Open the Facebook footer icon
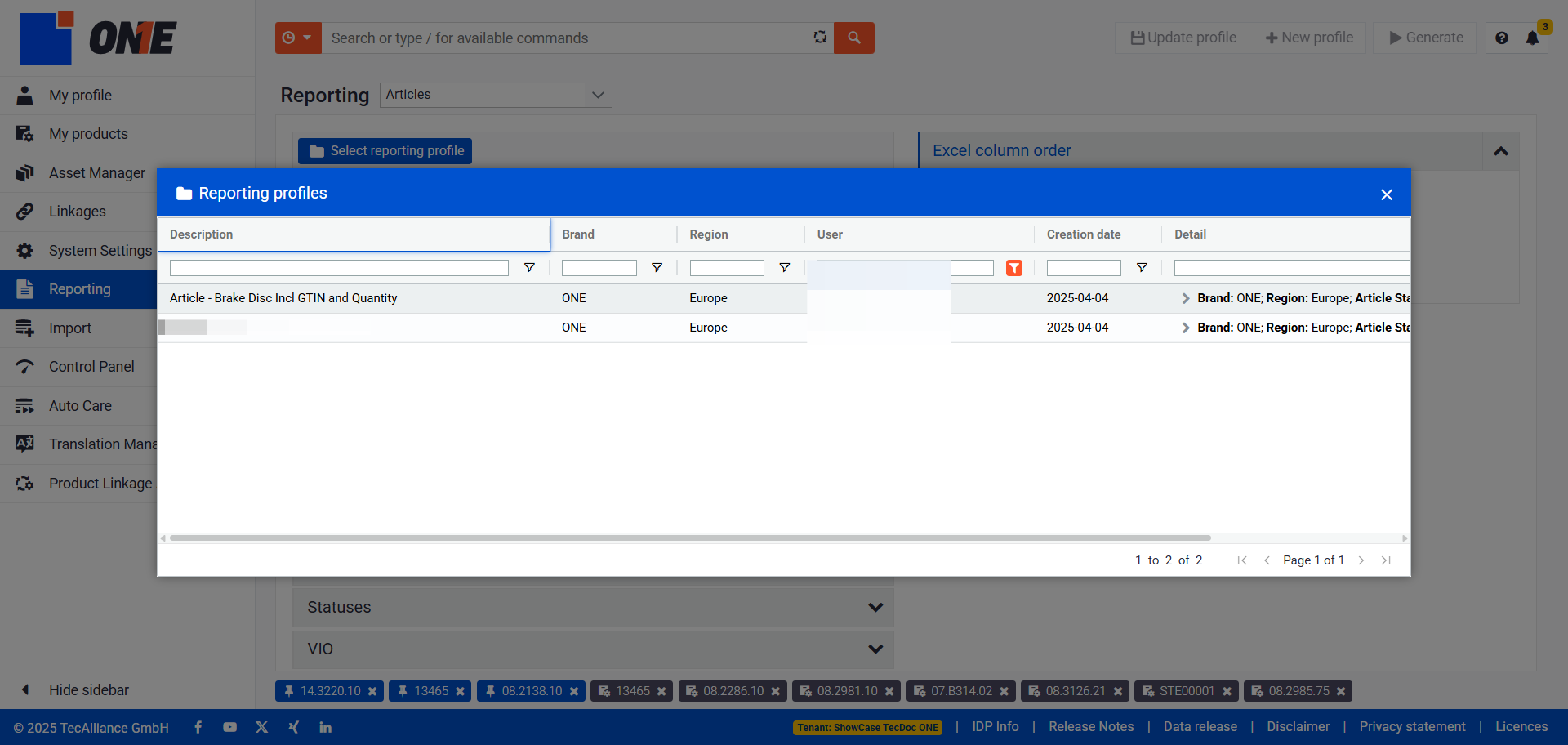The width and height of the screenshot is (1568, 745). click(198, 727)
